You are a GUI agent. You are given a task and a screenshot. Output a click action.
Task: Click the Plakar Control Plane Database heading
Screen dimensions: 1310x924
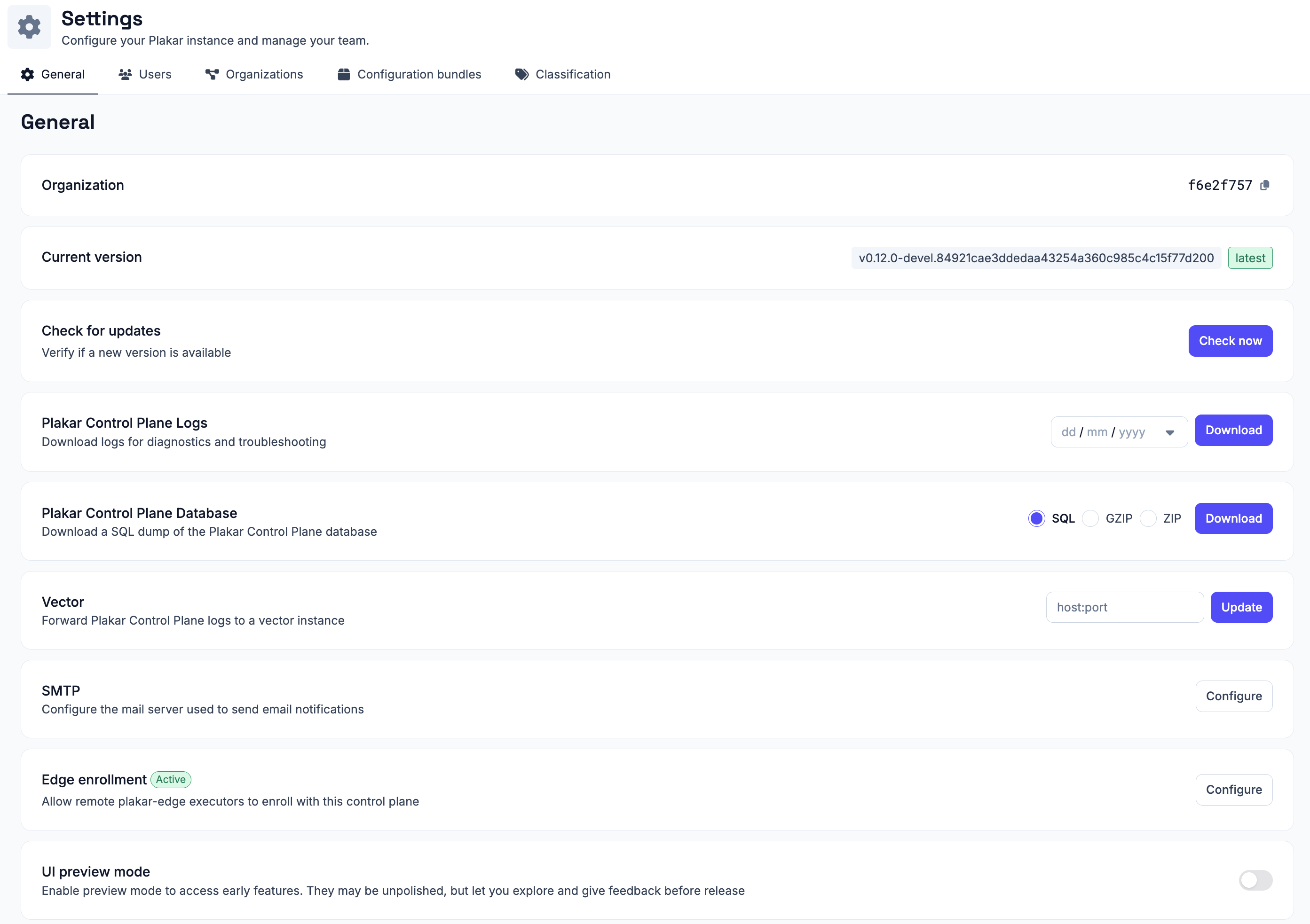[139, 513]
